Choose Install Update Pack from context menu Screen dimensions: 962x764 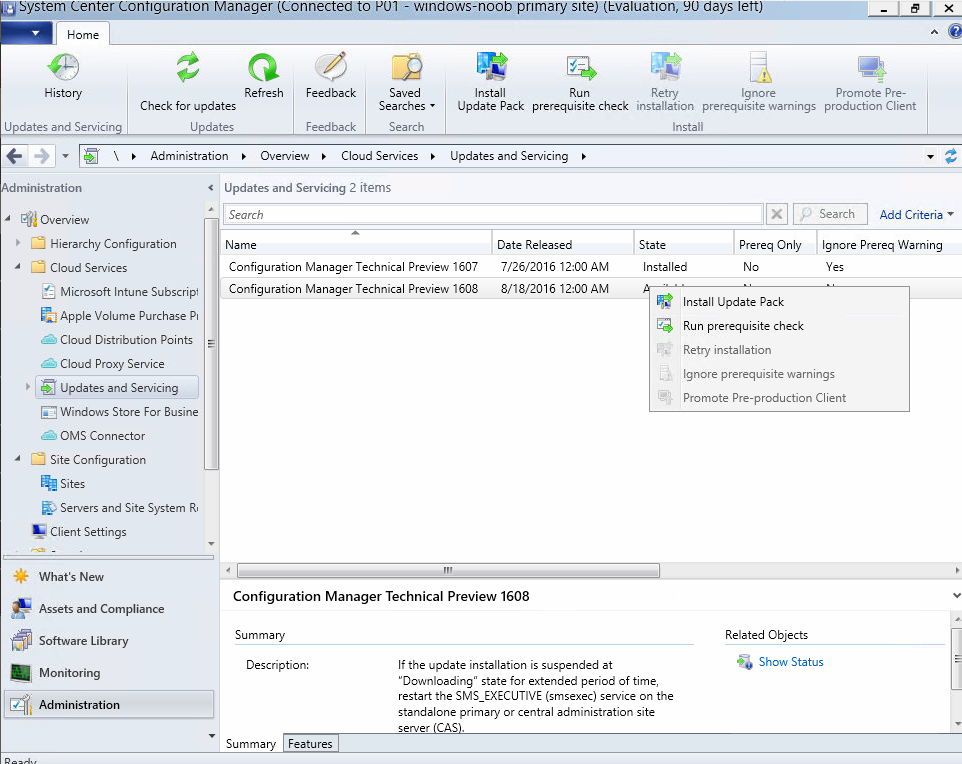(779, 302)
